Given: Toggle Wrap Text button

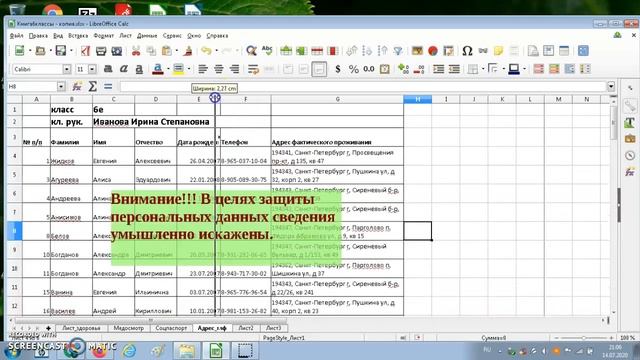Looking at the screenshot, I should click(253, 69).
